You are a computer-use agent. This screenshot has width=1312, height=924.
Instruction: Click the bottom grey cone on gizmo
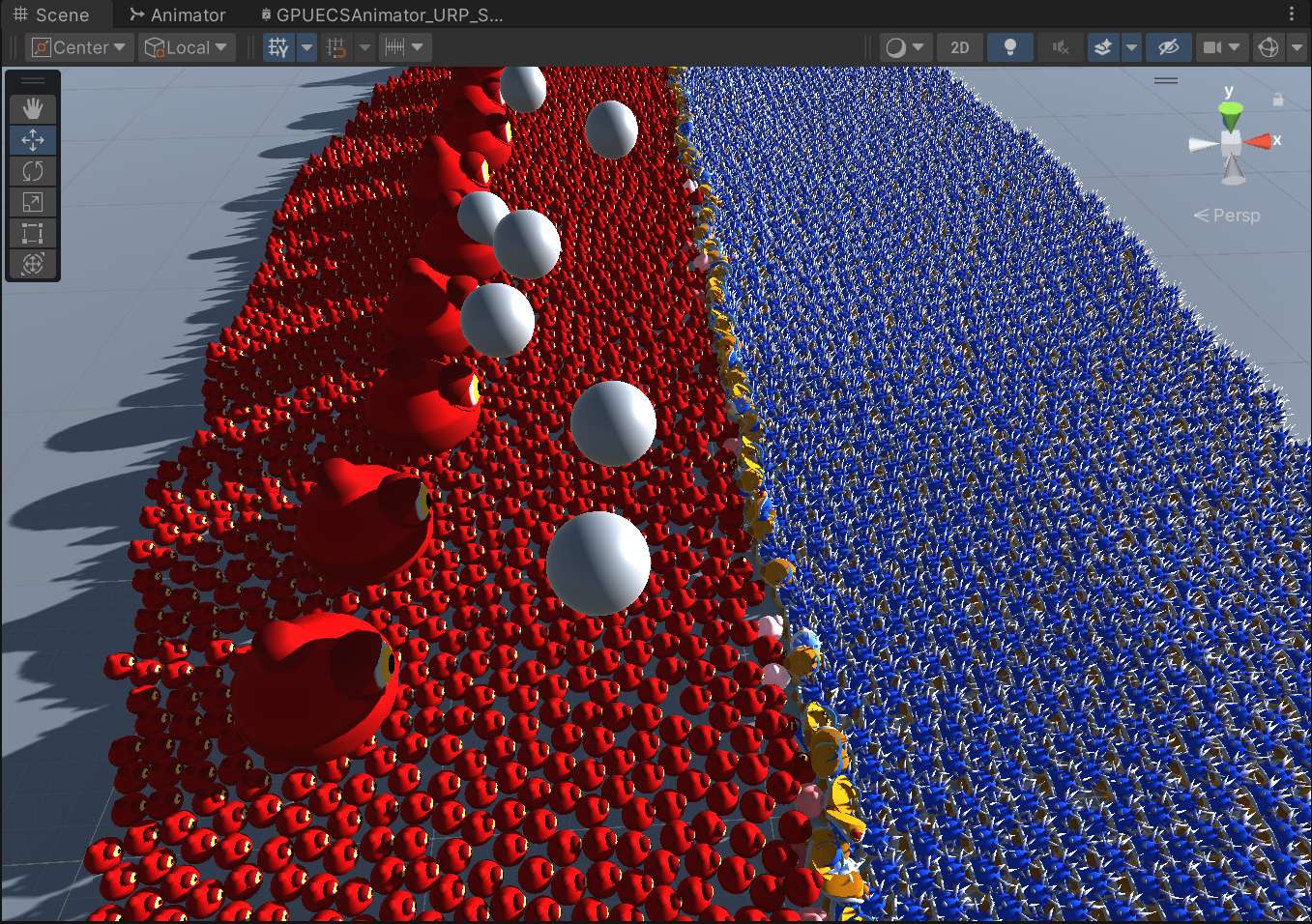[1233, 169]
